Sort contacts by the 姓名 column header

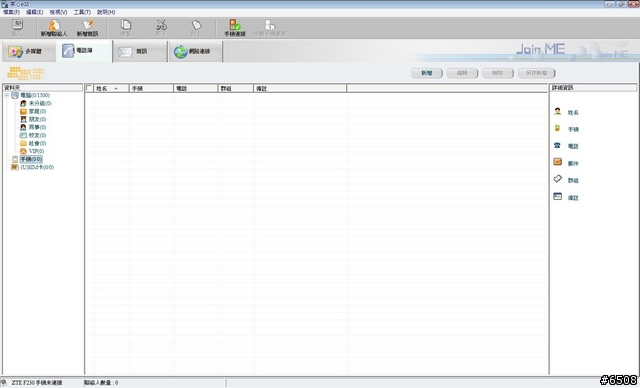tap(111, 88)
